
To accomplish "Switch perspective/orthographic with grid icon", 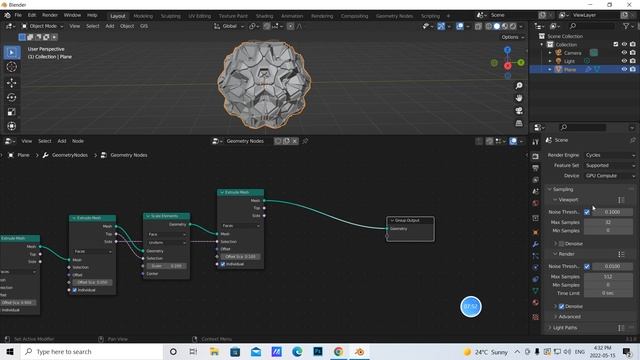I will pos(519,123).
